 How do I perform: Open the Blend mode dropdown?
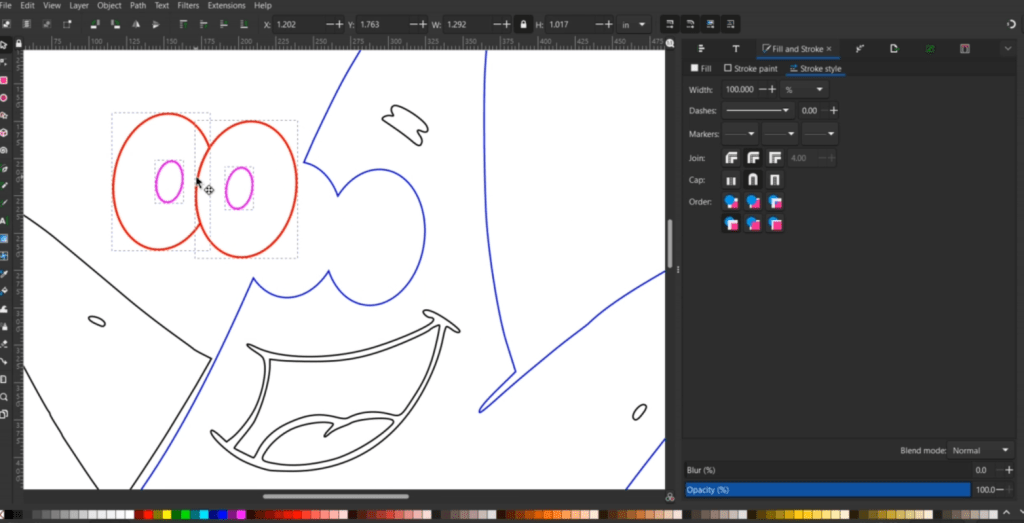coord(980,450)
